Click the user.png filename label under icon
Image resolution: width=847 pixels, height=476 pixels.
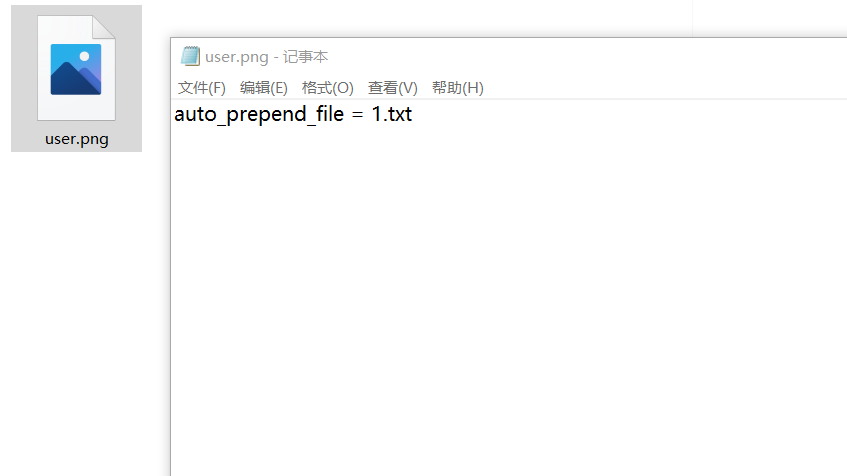pyautogui.click(x=77, y=139)
